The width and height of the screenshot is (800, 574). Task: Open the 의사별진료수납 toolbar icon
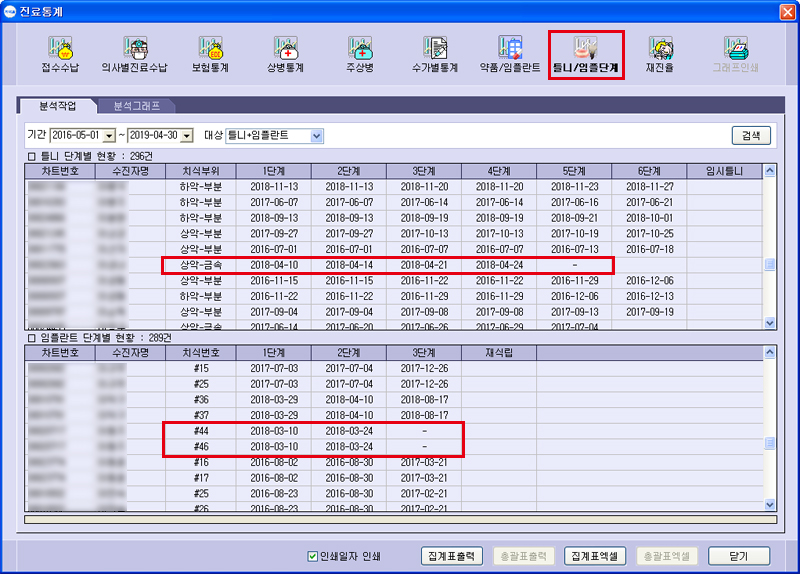click(x=135, y=54)
